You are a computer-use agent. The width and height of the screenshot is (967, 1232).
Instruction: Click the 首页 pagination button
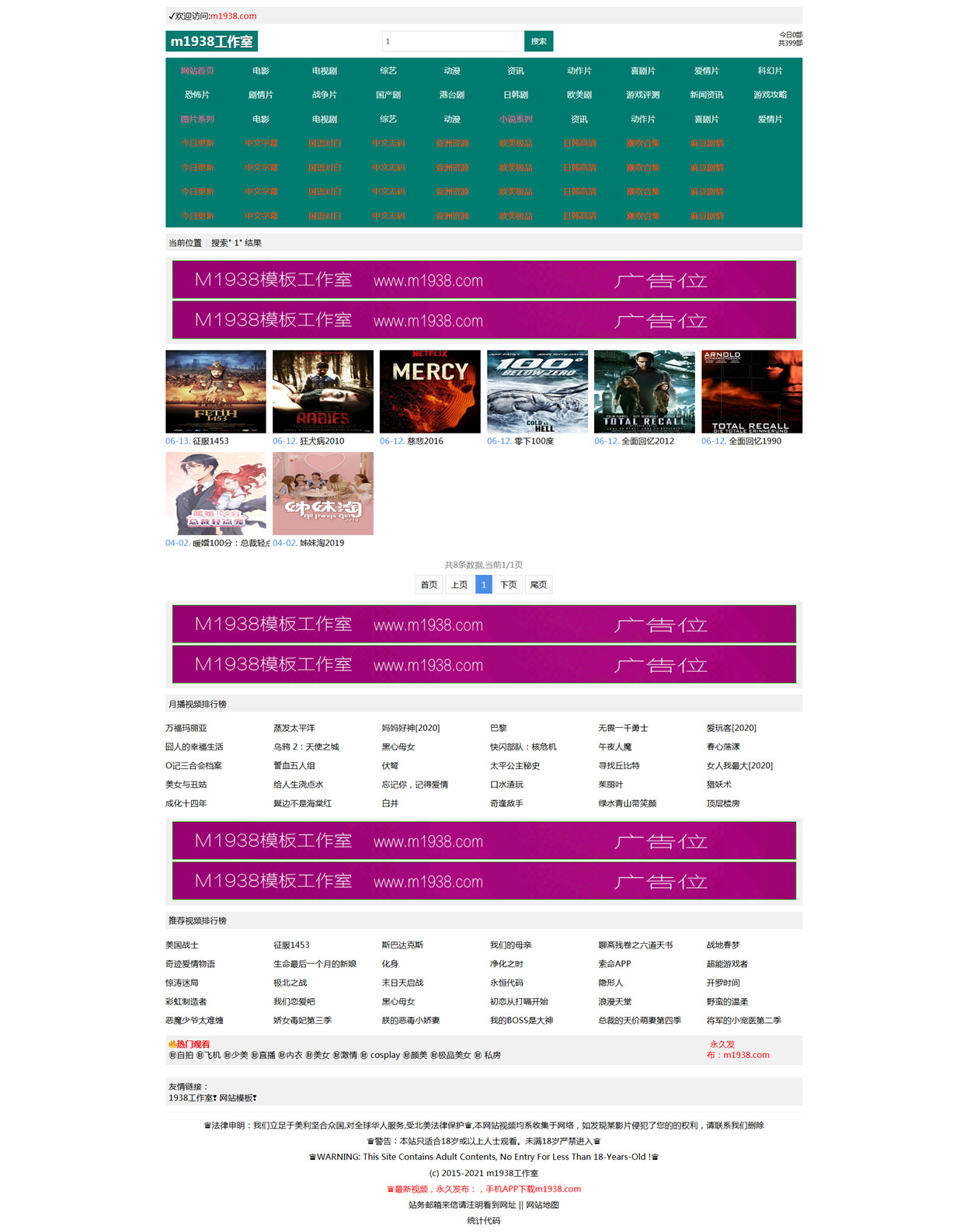pos(429,585)
